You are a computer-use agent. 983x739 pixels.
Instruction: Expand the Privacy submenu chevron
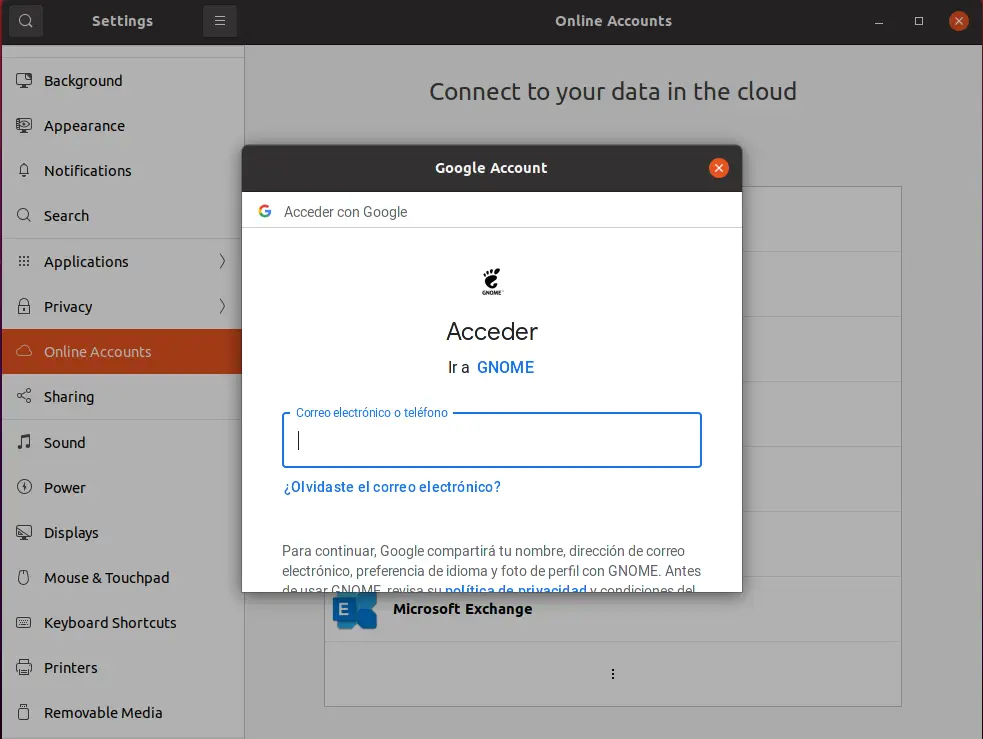tap(222, 306)
